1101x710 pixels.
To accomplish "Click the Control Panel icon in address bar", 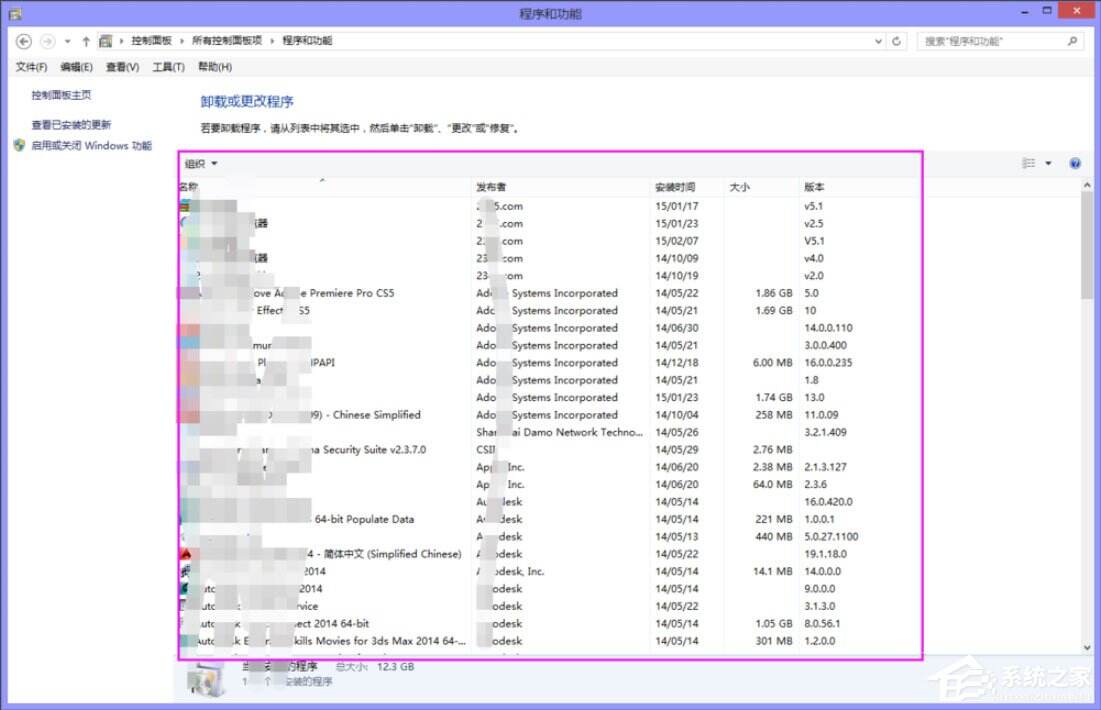I will (x=105, y=41).
